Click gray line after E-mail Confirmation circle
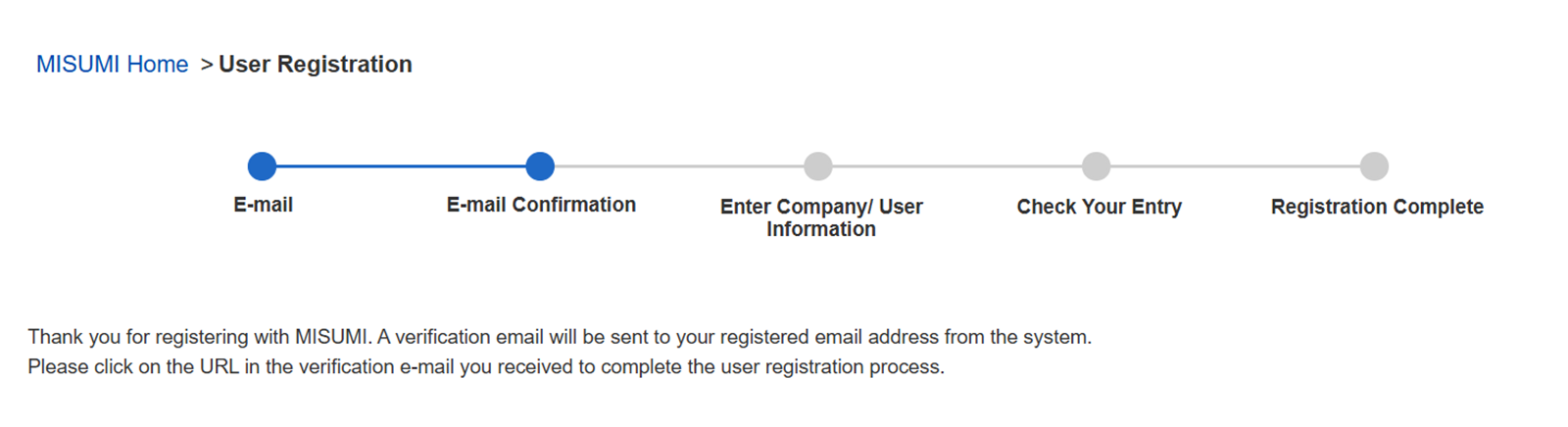Screen dimensions: 1568x427 (x=679, y=166)
